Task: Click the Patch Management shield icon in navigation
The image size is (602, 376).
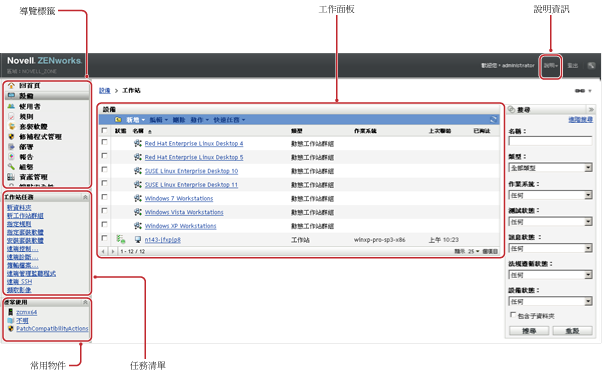Action: coord(12,137)
